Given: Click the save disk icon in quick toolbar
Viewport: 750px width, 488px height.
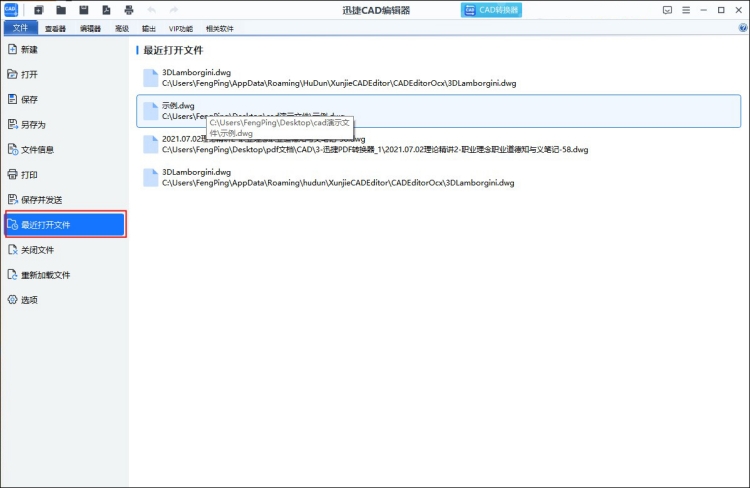Looking at the screenshot, I should point(84,10).
